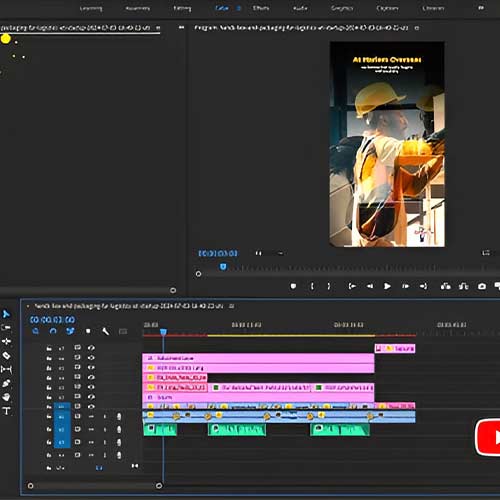Export frame with the camera icon
The width and height of the screenshot is (500, 500).
pyautogui.click(x=482, y=286)
